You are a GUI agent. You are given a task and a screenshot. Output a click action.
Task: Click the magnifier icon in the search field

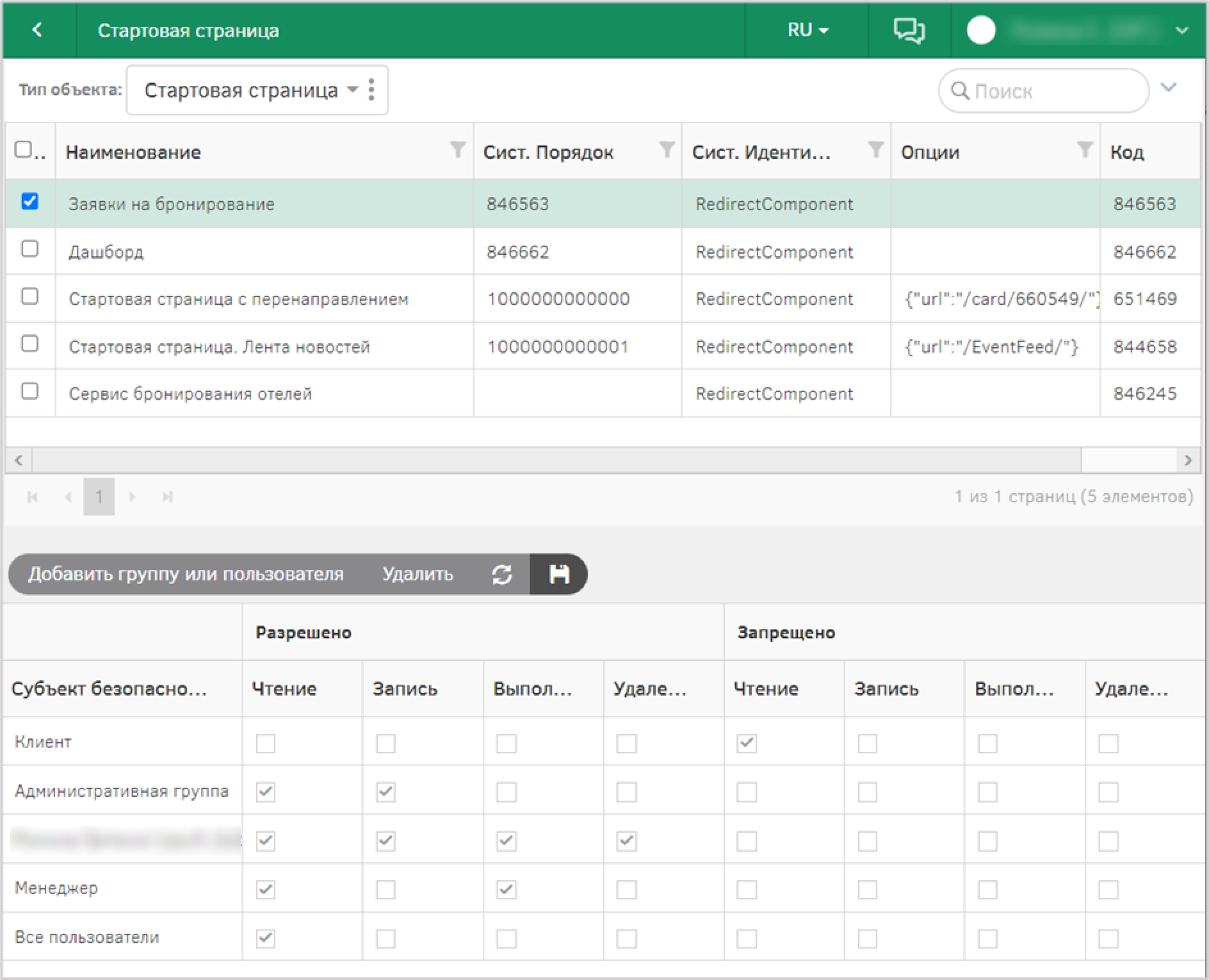[x=960, y=91]
